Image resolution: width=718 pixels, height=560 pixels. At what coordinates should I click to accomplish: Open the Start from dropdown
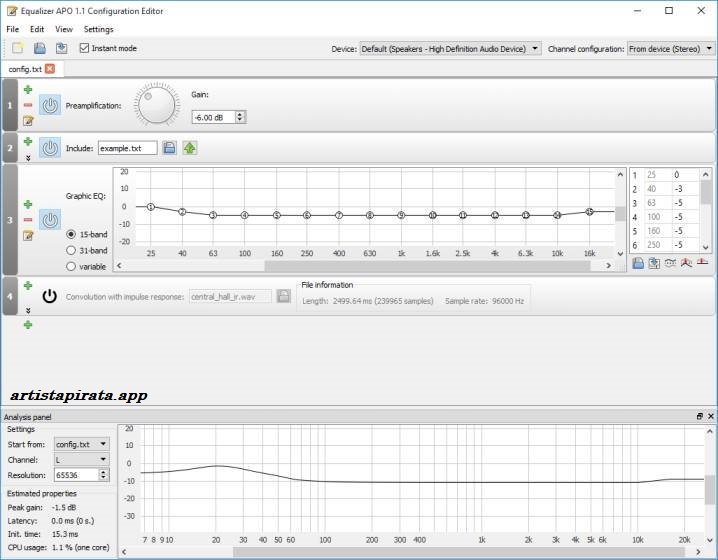[82, 444]
